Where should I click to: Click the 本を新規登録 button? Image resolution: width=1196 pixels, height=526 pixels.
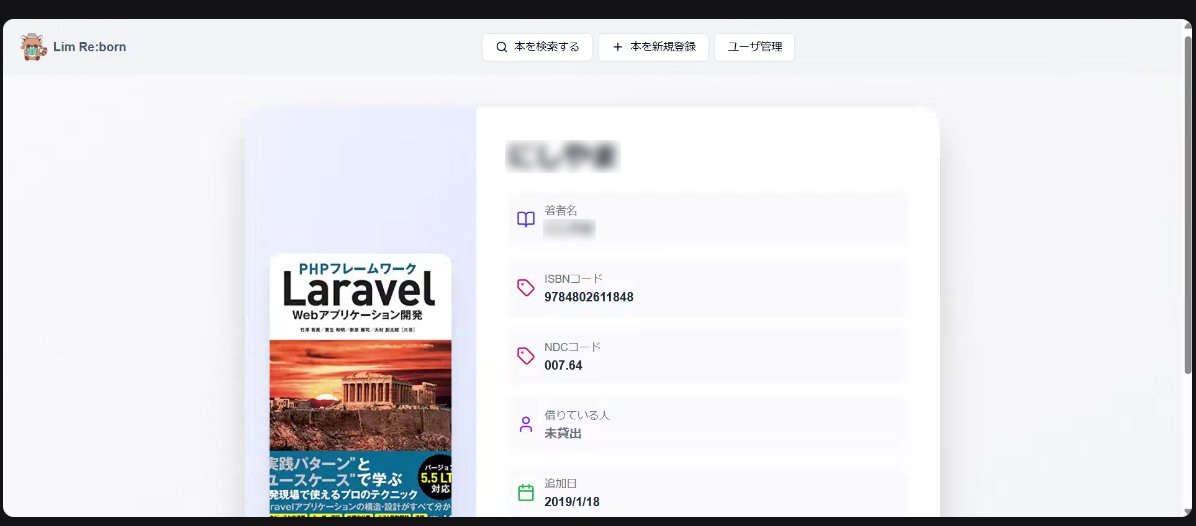coord(654,47)
